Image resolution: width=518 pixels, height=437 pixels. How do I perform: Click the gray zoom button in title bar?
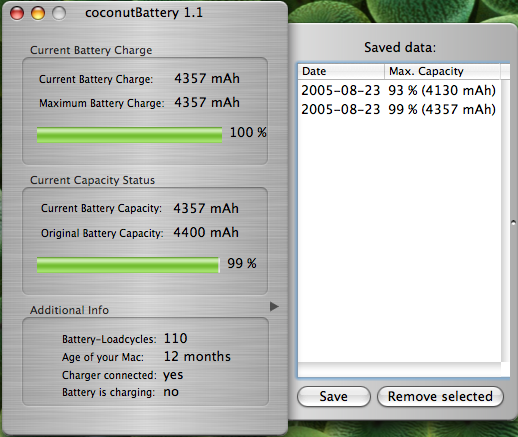(59, 13)
